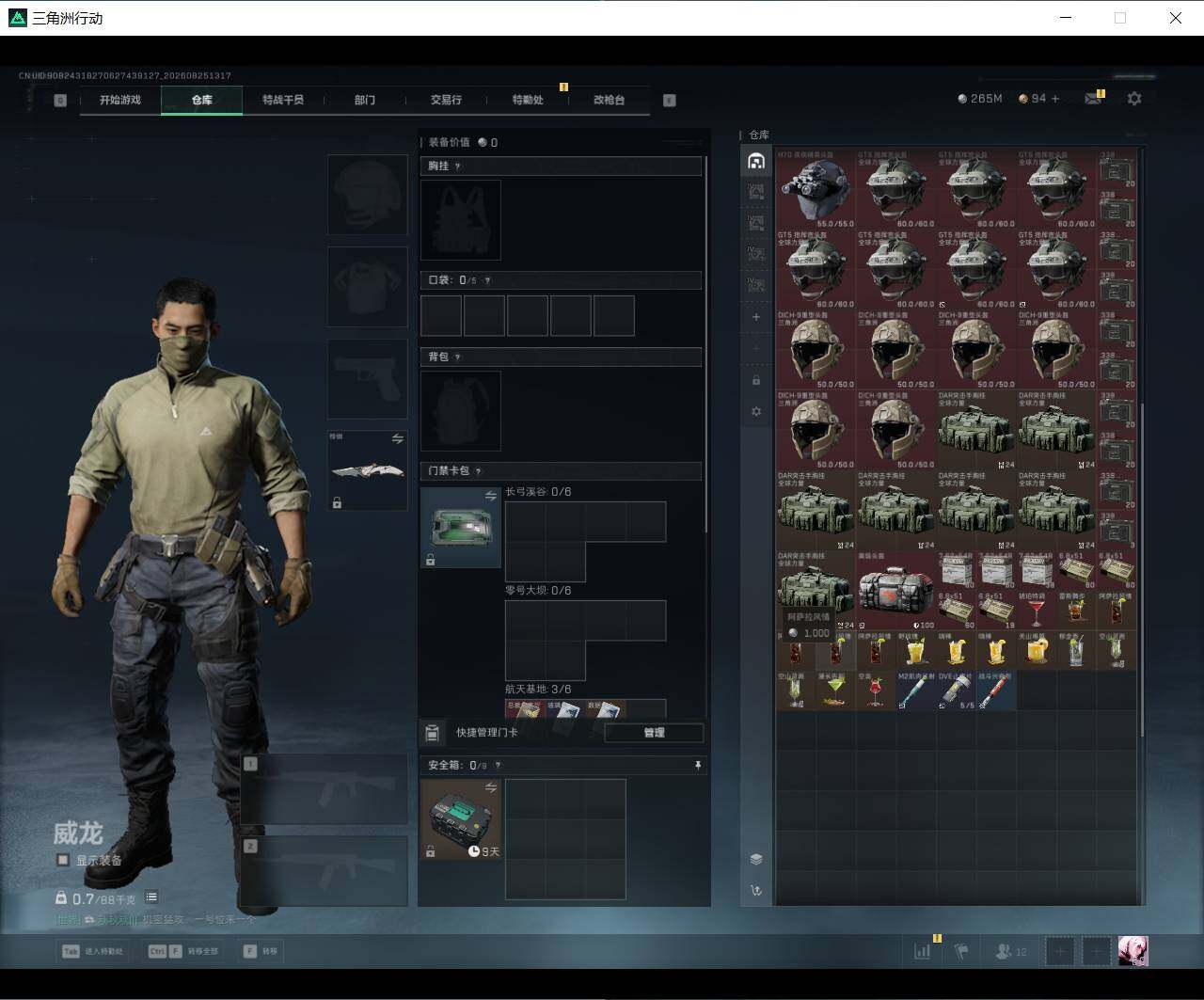The height and width of the screenshot is (1000, 1204).
Task: Click the 零号大坝: 0/6 label
Action: 538,591
